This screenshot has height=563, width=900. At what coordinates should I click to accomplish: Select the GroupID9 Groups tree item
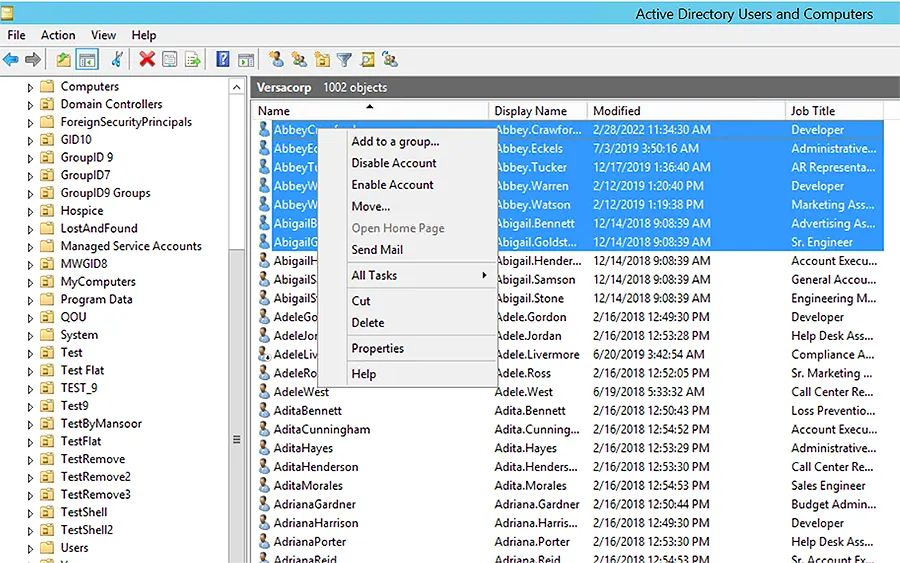coord(105,193)
